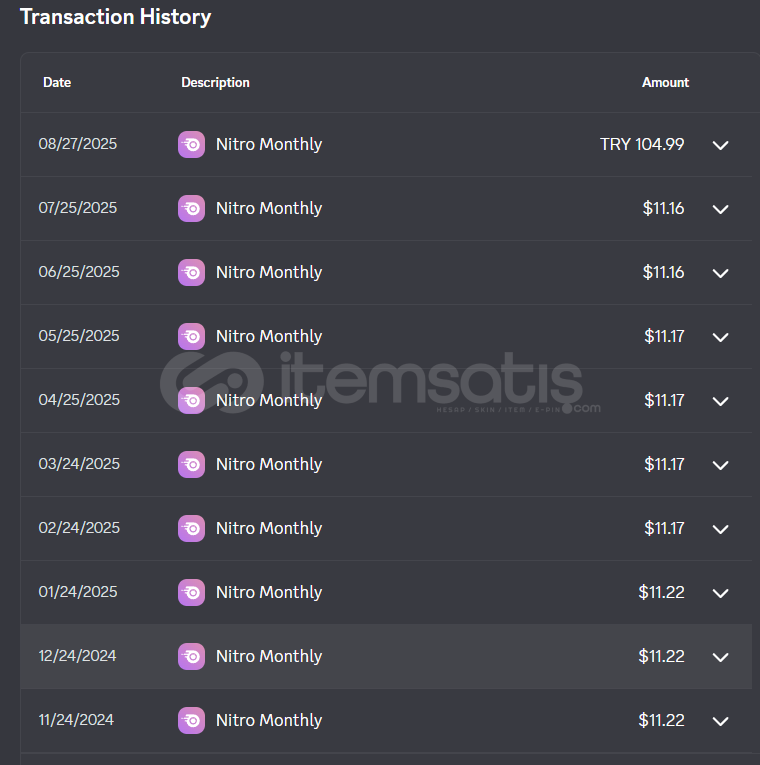Click the Nitro icon on the 02/24/2025 row

point(191,528)
